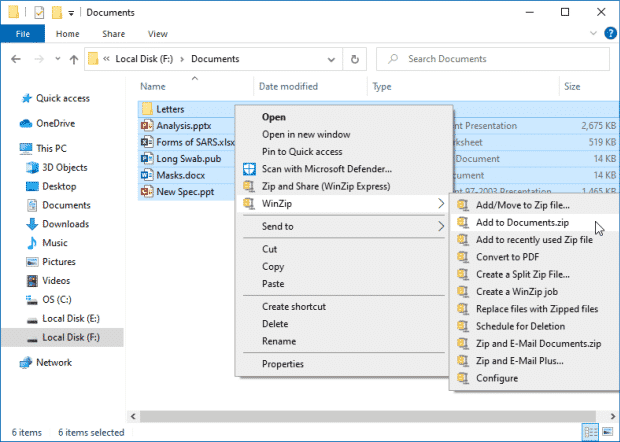Click the Back navigation arrow
The image size is (620, 442).
[x=16, y=59]
